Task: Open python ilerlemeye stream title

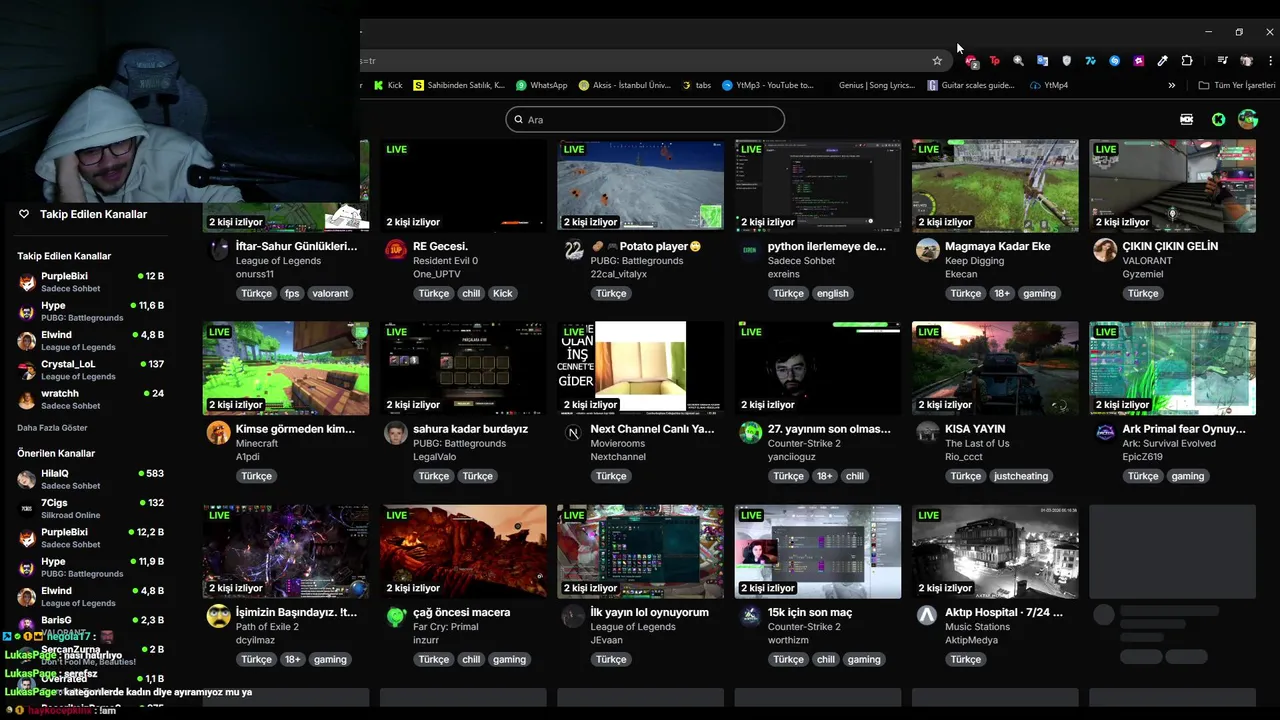Action: pyautogui.click(x=827, y=246)
